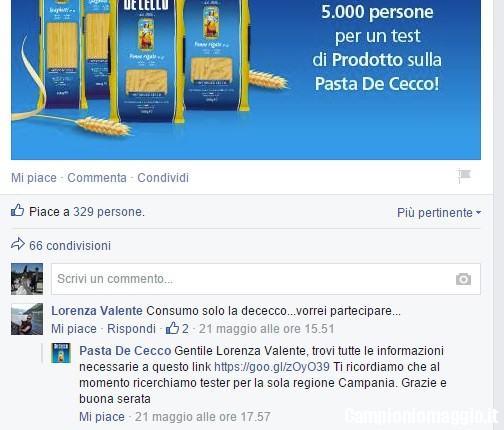The width and height of the screenshot is (504, 430).
Task: Click the camera icon in comment box
Action: pos(463,279)
